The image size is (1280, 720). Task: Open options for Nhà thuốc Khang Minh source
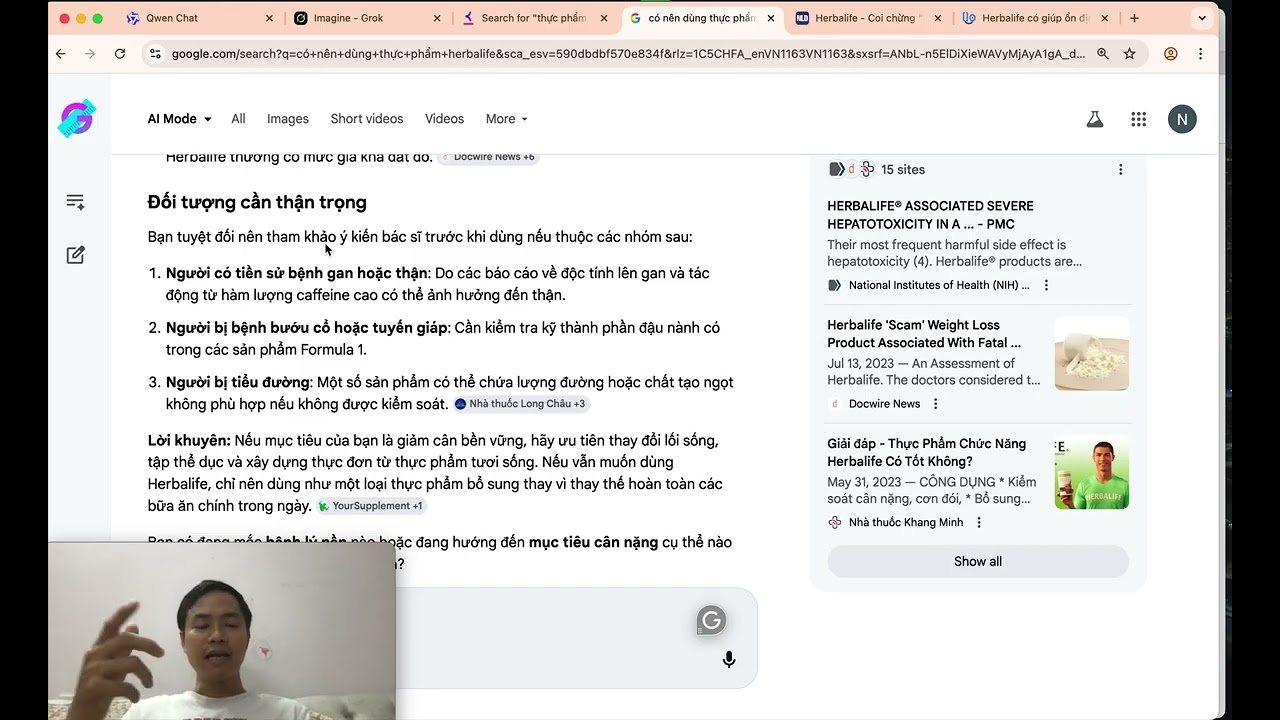(x=979, y=522)
